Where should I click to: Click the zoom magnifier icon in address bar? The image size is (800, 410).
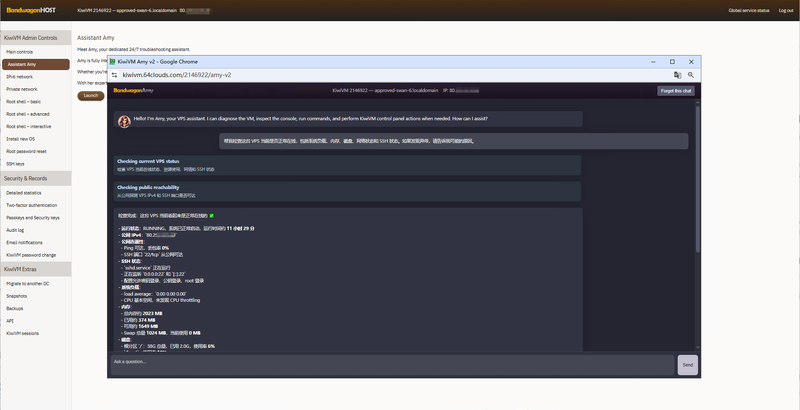tap(691, 75)
